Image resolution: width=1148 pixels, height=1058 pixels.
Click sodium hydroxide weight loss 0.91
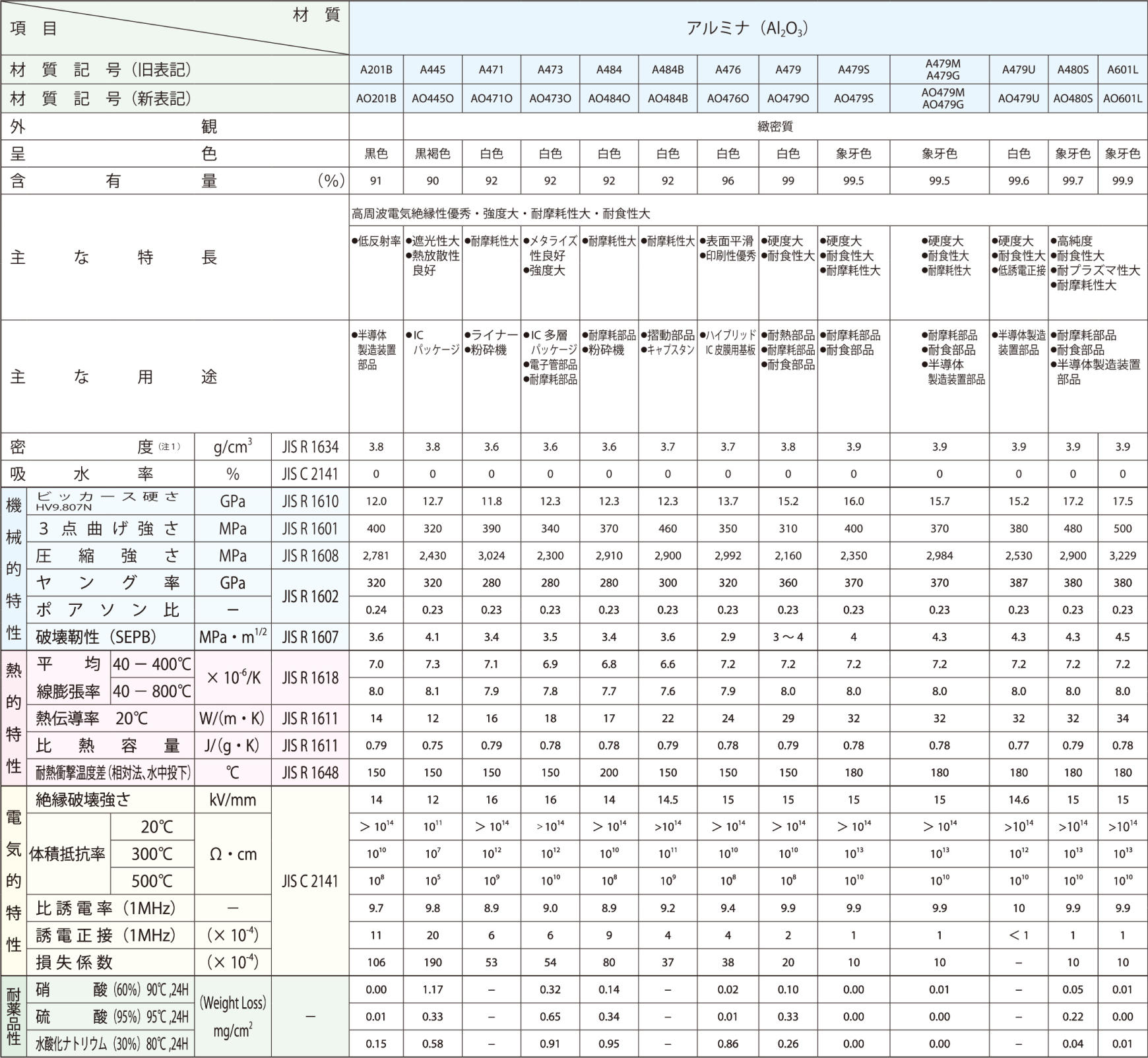click(x=550, y=1043)
